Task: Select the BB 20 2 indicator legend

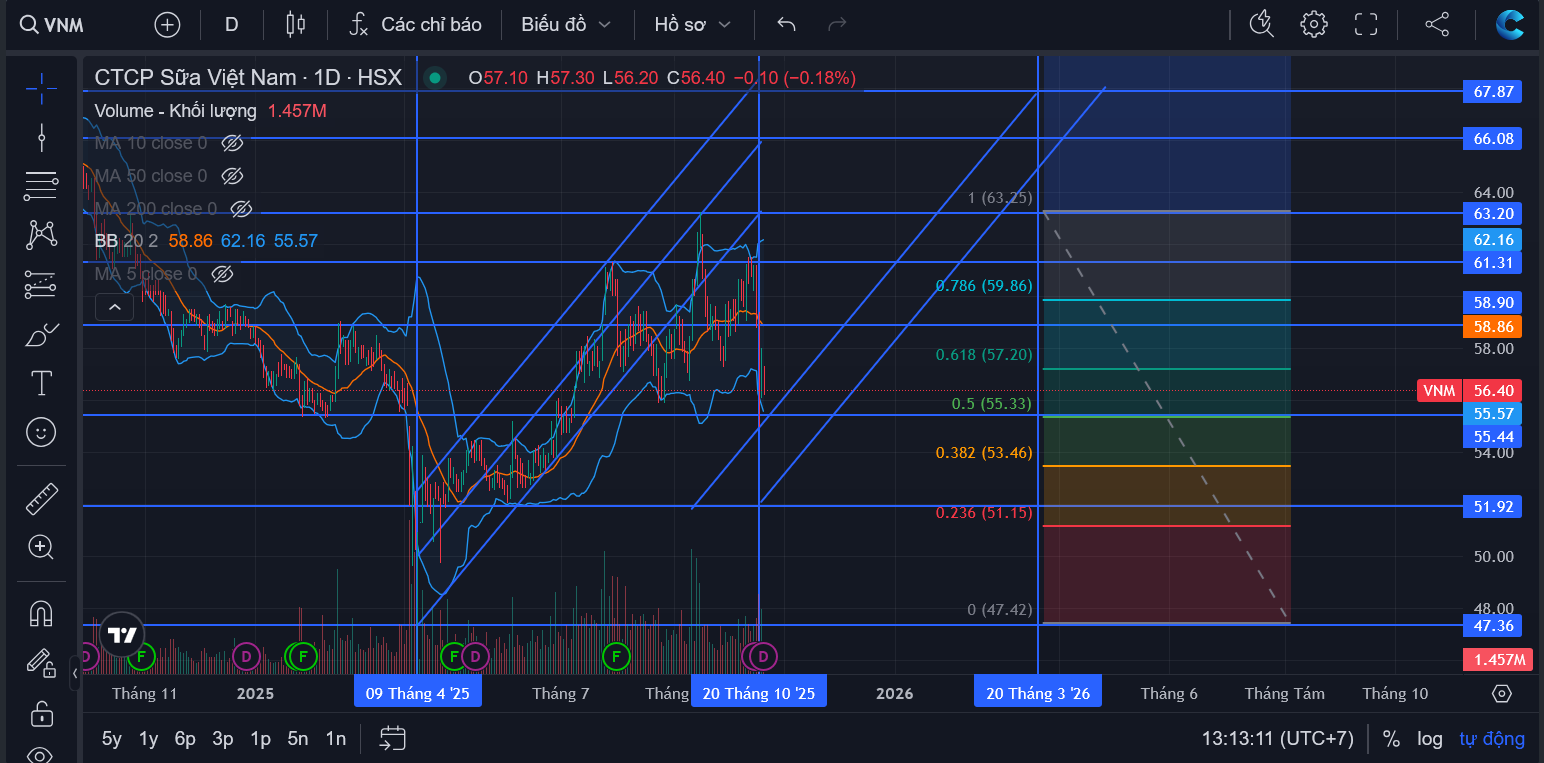Action: tap(126, 241)
